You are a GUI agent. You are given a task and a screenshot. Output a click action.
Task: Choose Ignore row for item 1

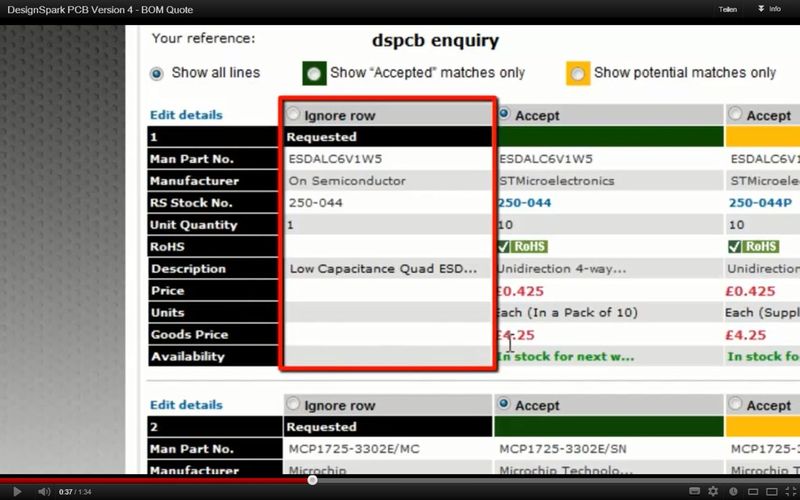[x=293, y=114]
